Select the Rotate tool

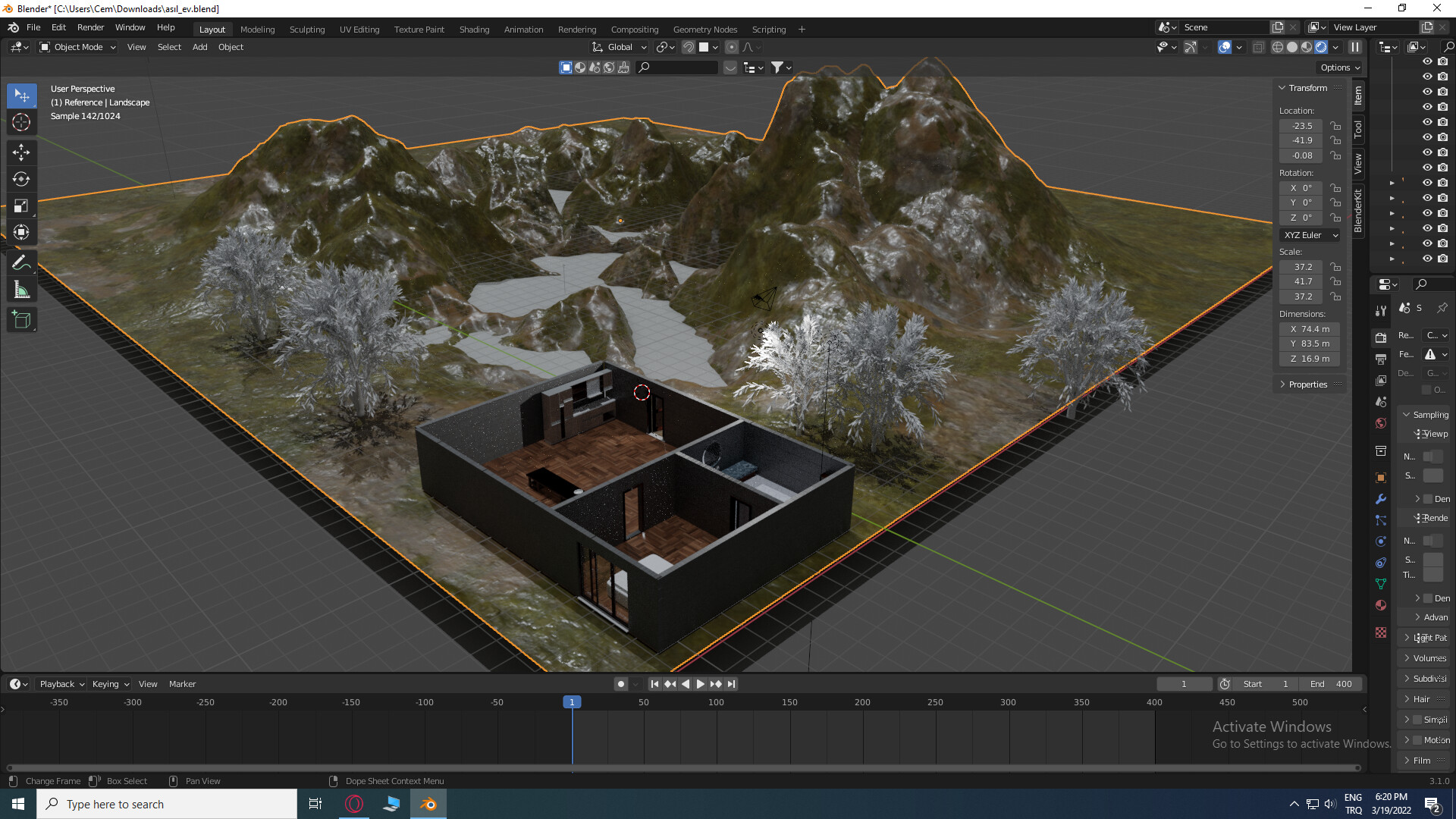tap(21, 180)
